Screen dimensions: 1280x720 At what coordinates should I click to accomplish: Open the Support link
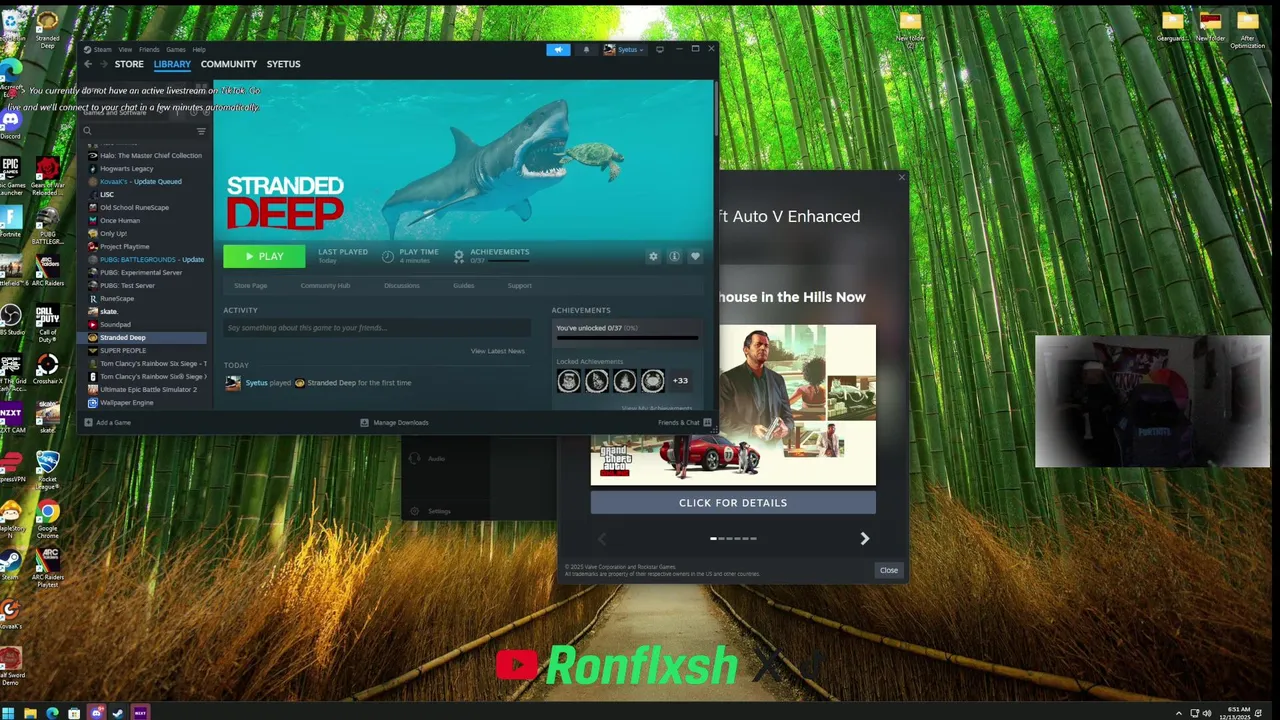tap(519, 286)
